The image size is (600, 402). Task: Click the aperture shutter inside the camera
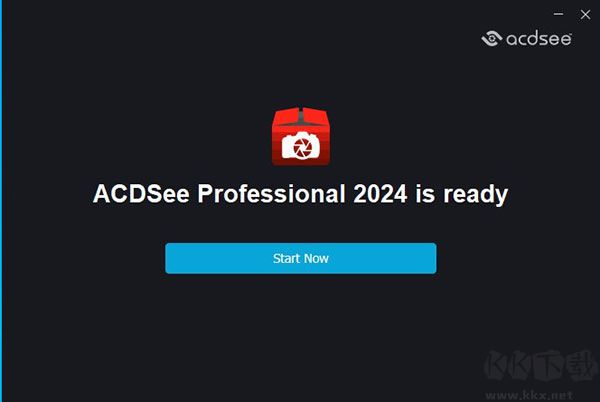coord(302,148)
